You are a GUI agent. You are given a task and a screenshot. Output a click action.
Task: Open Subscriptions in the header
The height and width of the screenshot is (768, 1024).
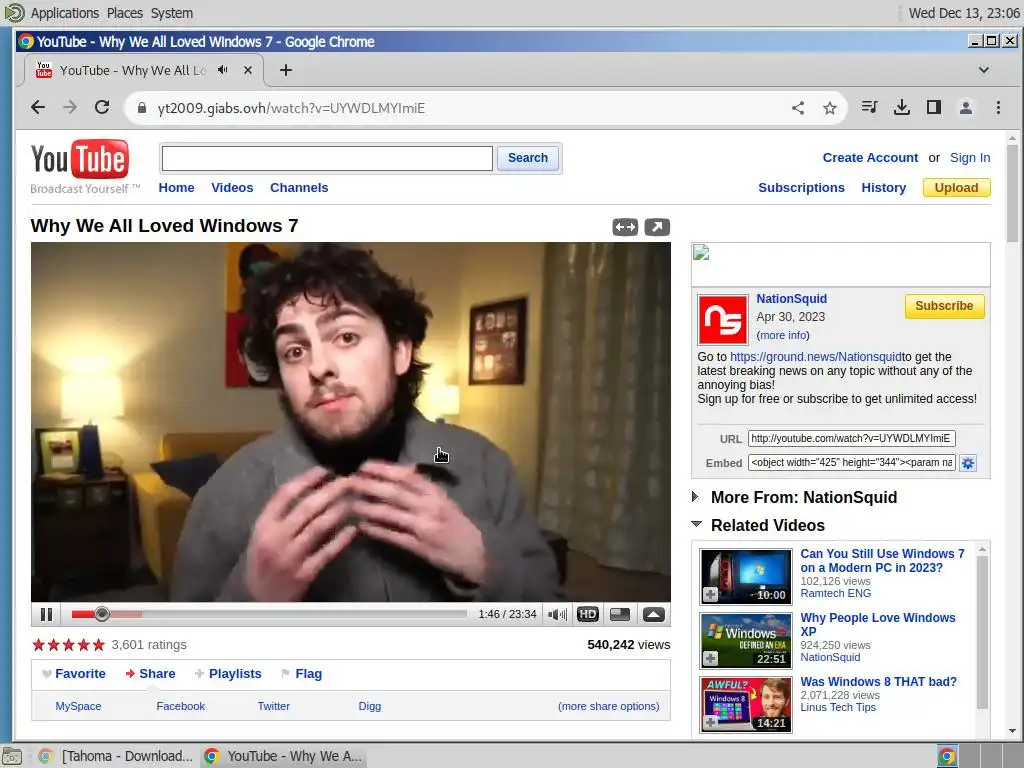[801, 187]
